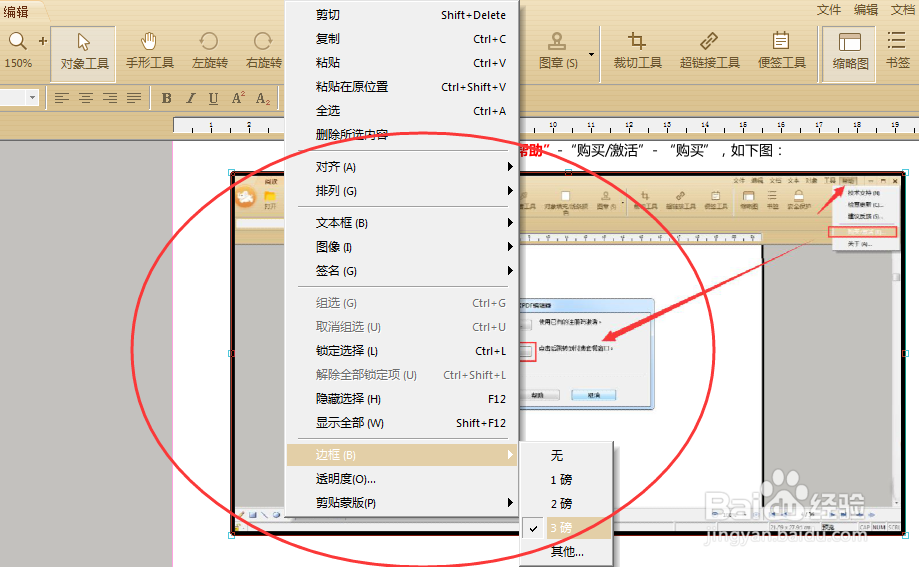Align text left
The width and height of the screenshot is (919, 567).
[x=62, y=98]
